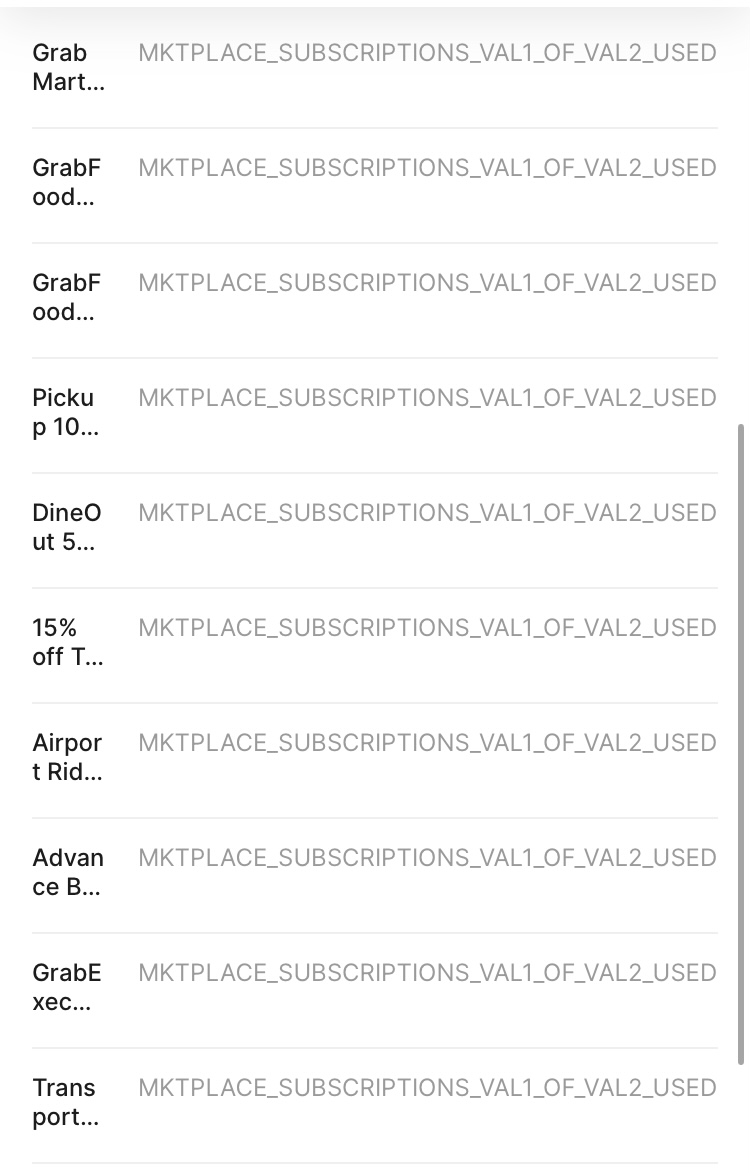Select the GrabExec subscription entry
The width and height of the screenshot is (750, 1173).
(67, 988)
